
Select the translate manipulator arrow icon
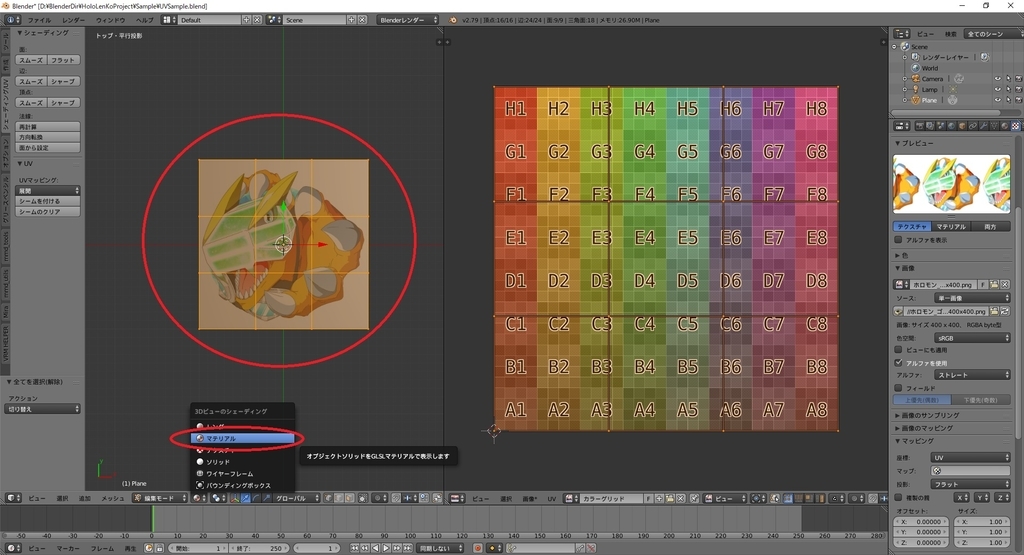pos(245,498)
